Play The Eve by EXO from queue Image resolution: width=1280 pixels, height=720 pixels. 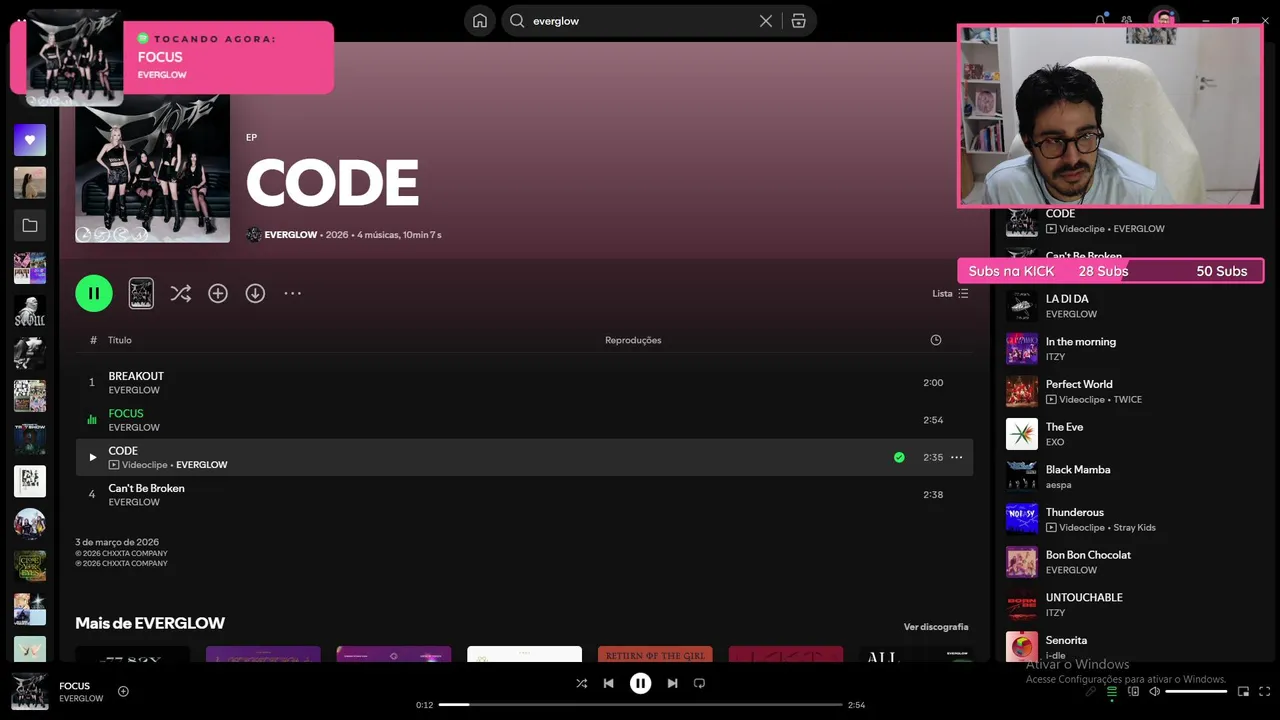(1132, 434)
